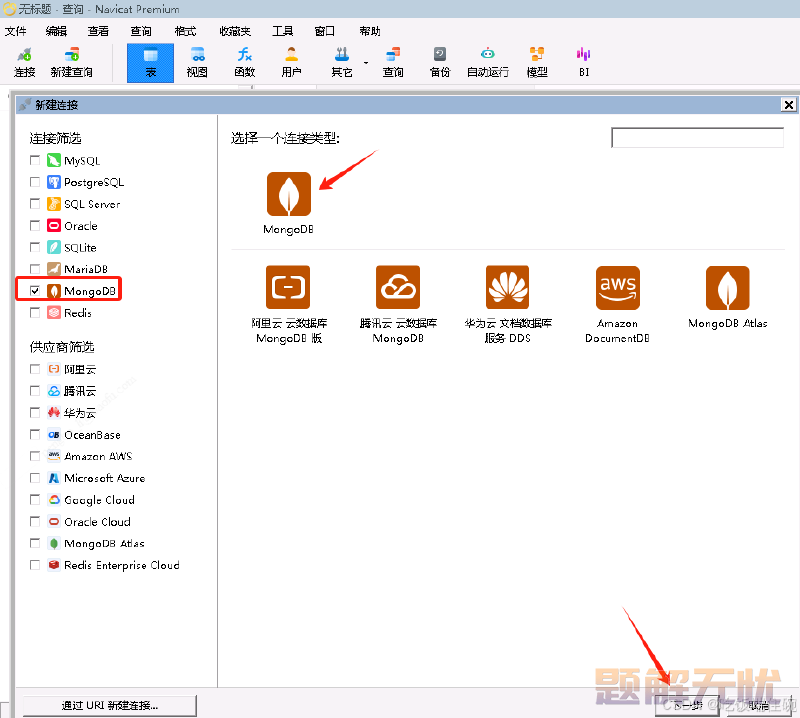Check the SQL Server filter checkbox
Viewport: 800px width, 718px height.
(x=35, y=204)
